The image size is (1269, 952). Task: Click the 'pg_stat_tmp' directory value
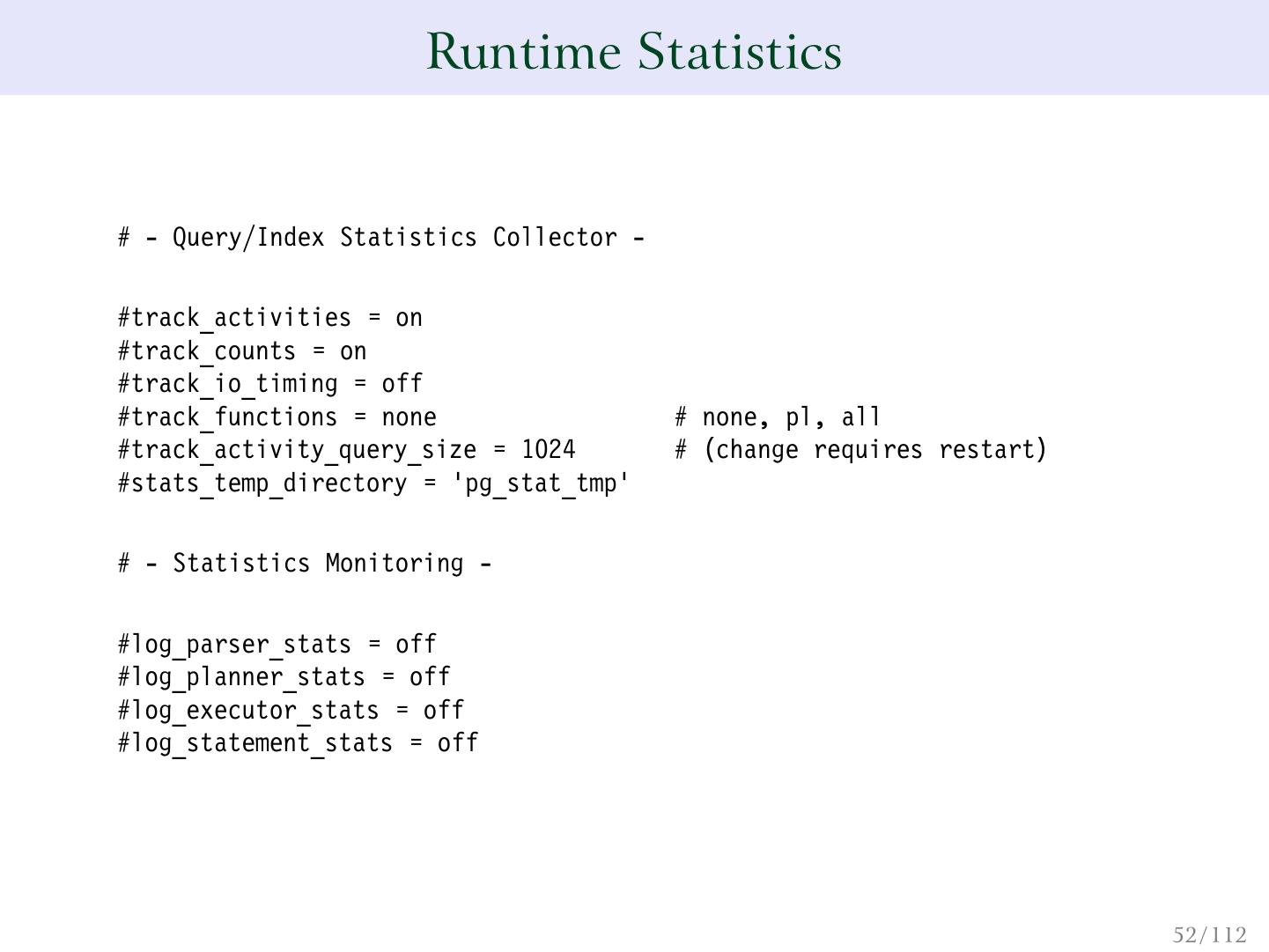pos(541,483)
